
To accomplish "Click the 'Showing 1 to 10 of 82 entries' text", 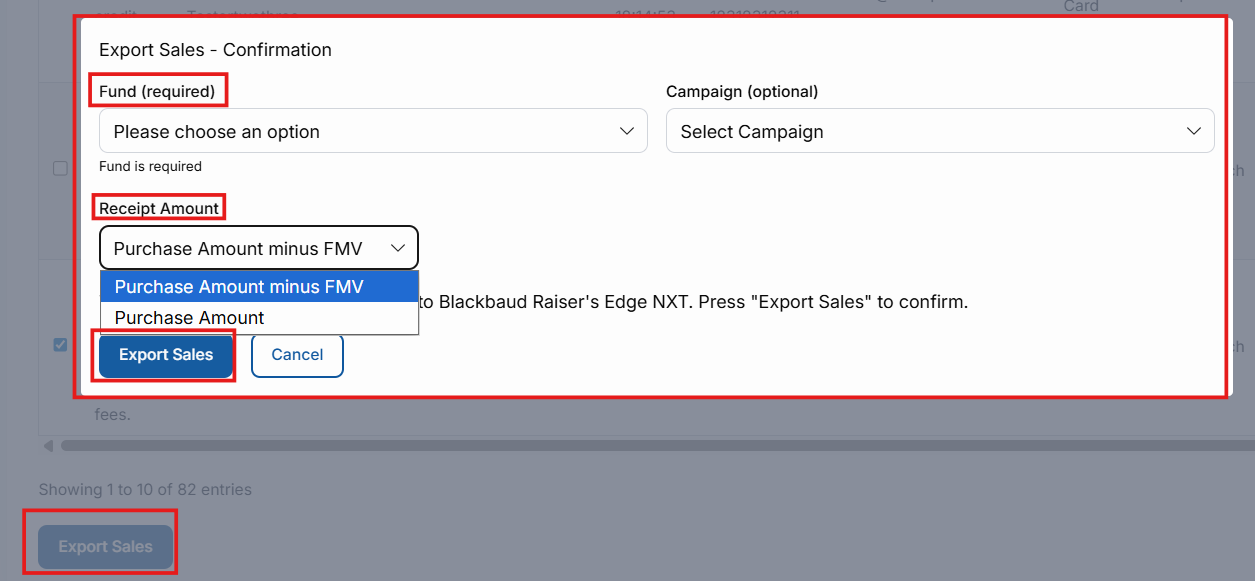I will point(145,490).
